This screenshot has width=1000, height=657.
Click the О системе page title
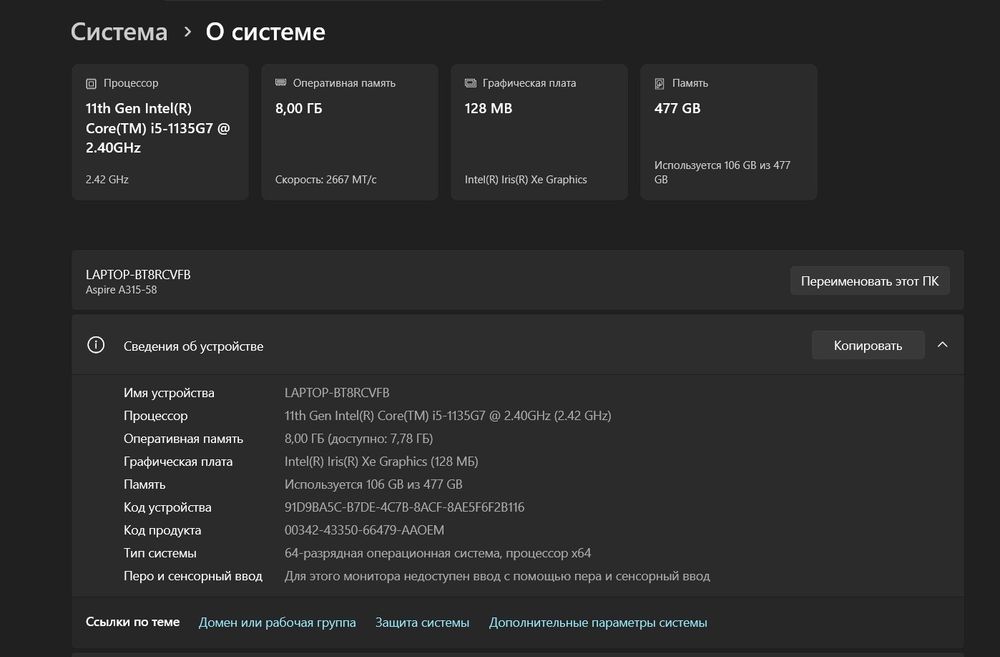(265, 32)
